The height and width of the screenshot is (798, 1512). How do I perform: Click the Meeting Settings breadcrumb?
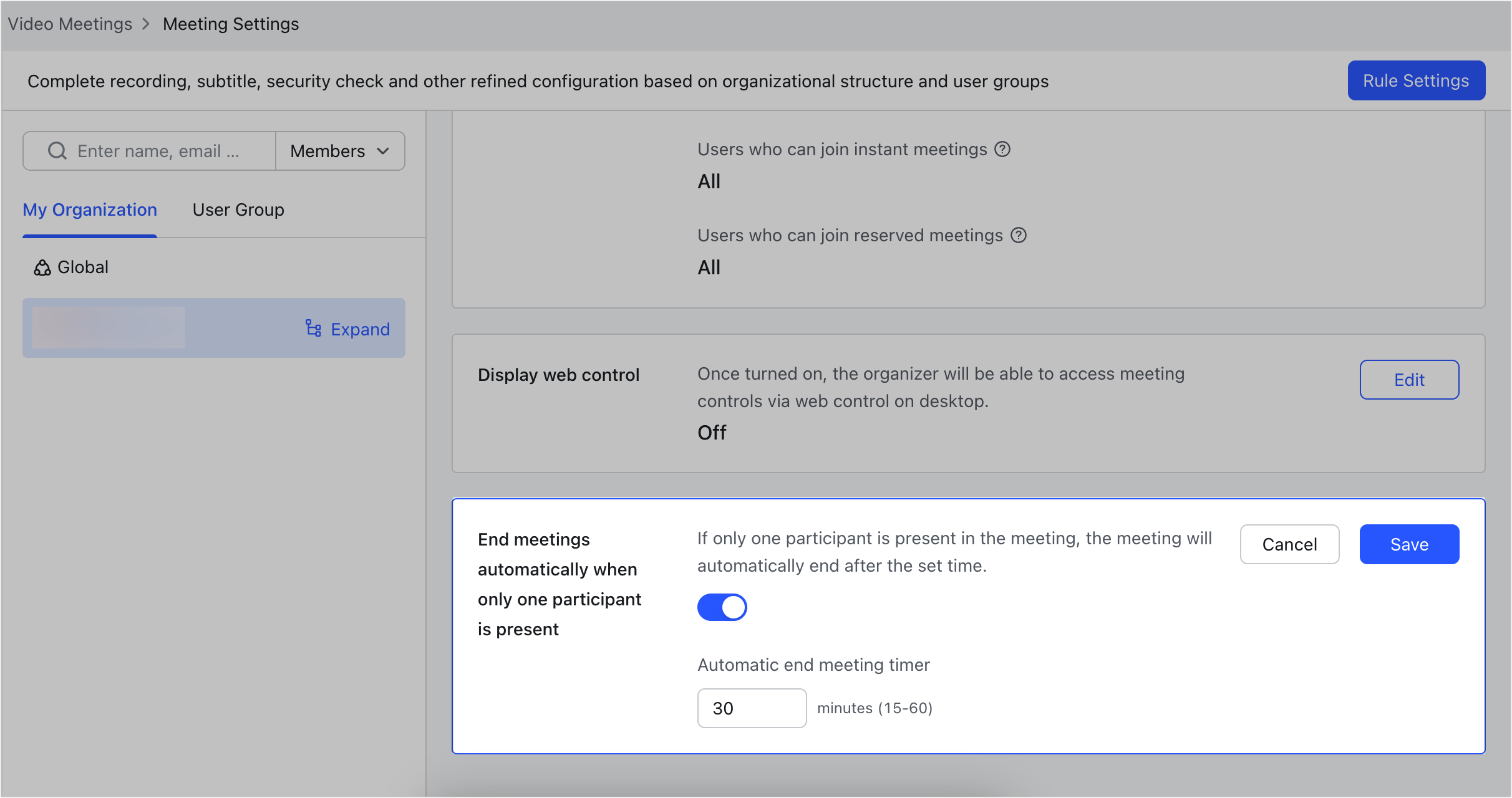[x=231, y=24]
